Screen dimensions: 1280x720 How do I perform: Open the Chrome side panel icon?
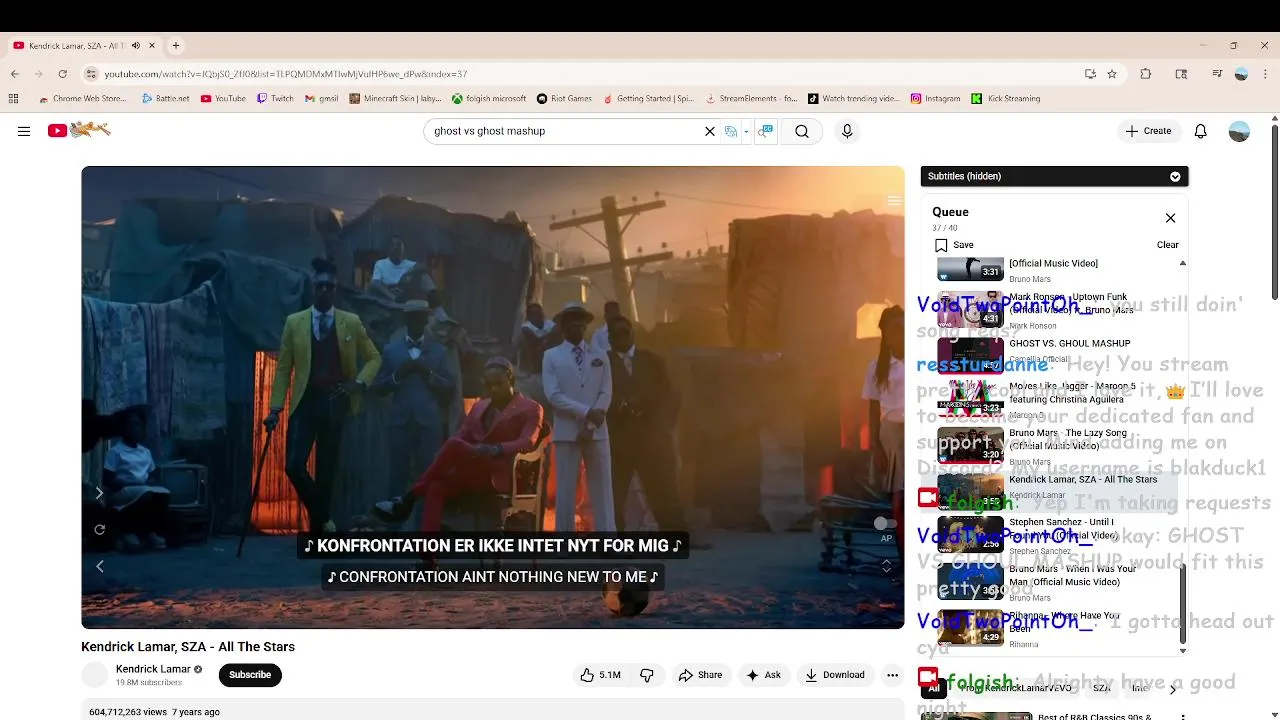pos(1181,74)
